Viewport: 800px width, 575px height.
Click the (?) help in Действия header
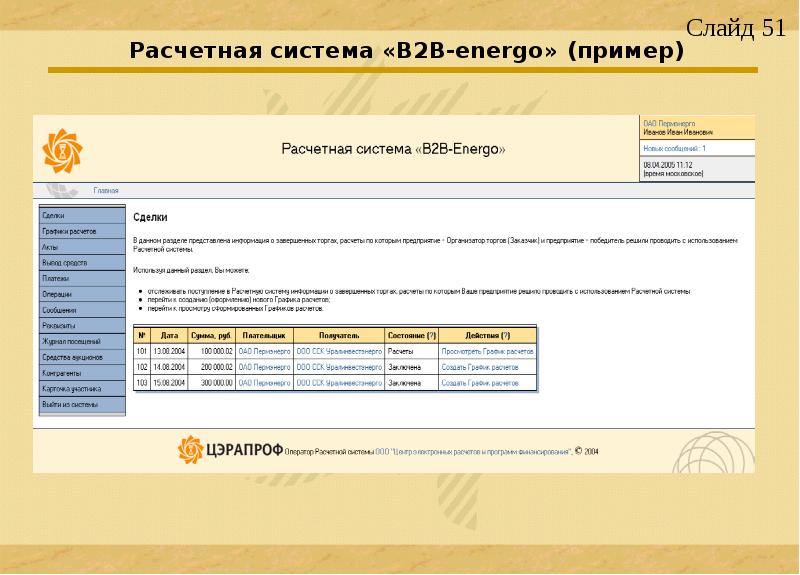point(505,336)
